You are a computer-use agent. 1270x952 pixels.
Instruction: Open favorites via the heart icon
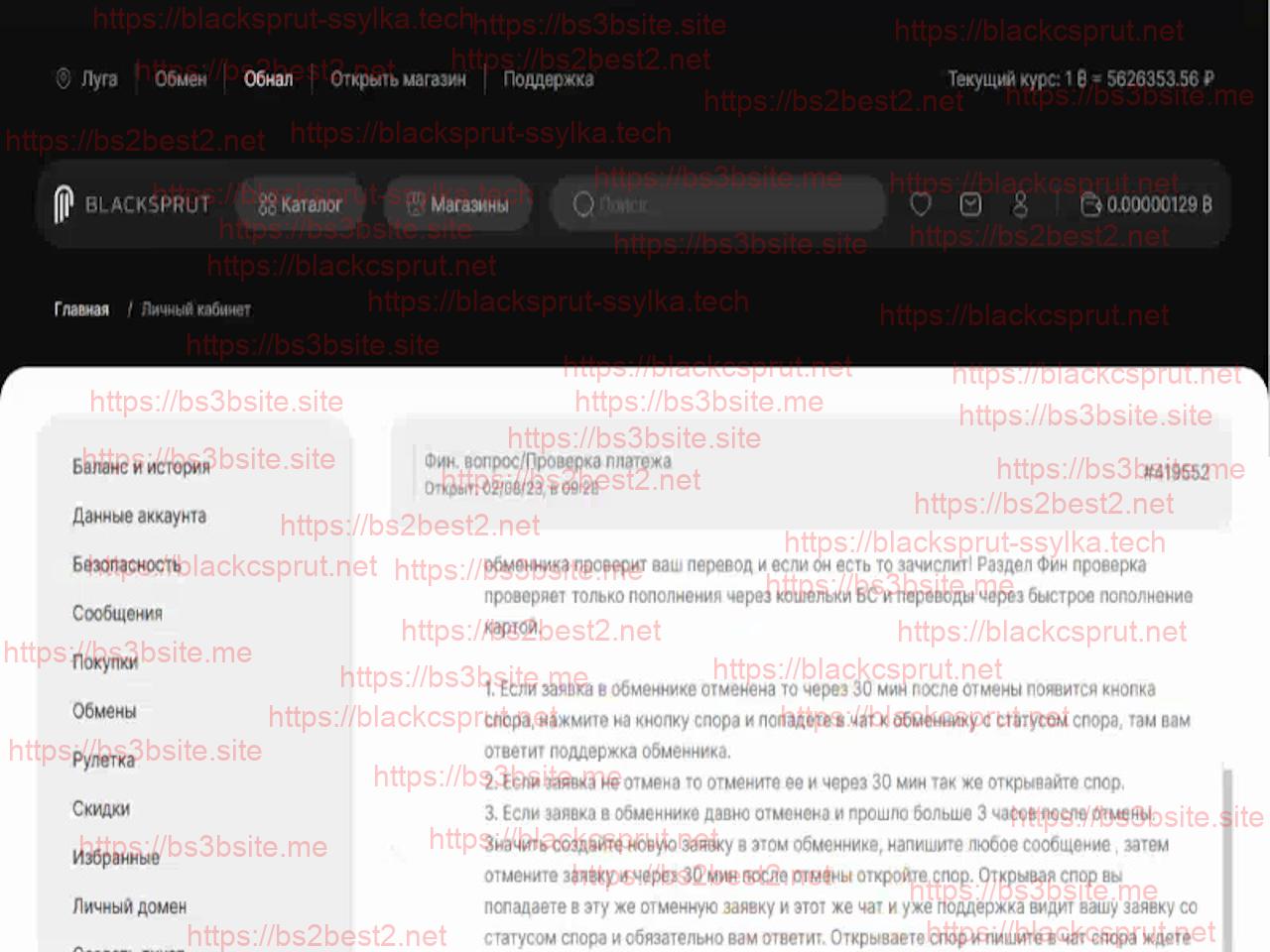[x=921, y=204]
